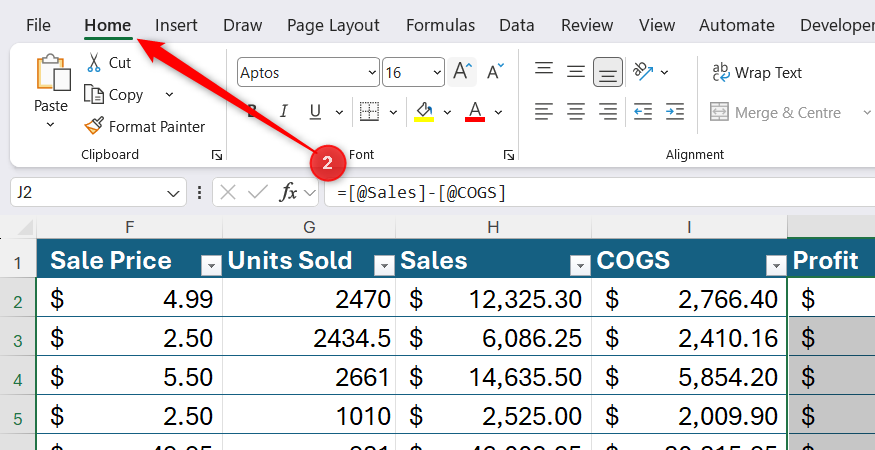This screenshot has width=875, height=450.
Task: Select Sale Price cell 4.99
Action: (x=129, y=299)
